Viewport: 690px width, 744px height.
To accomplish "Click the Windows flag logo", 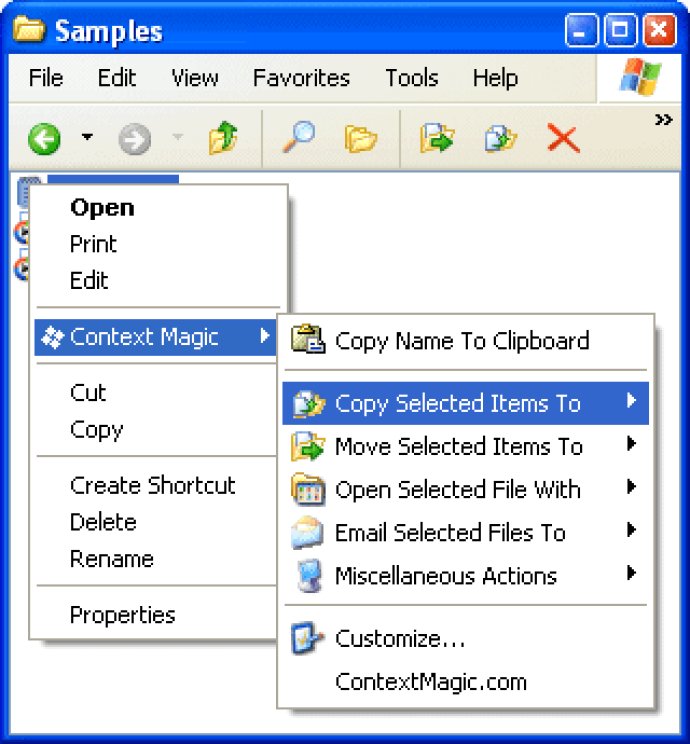I will [640, 76].
